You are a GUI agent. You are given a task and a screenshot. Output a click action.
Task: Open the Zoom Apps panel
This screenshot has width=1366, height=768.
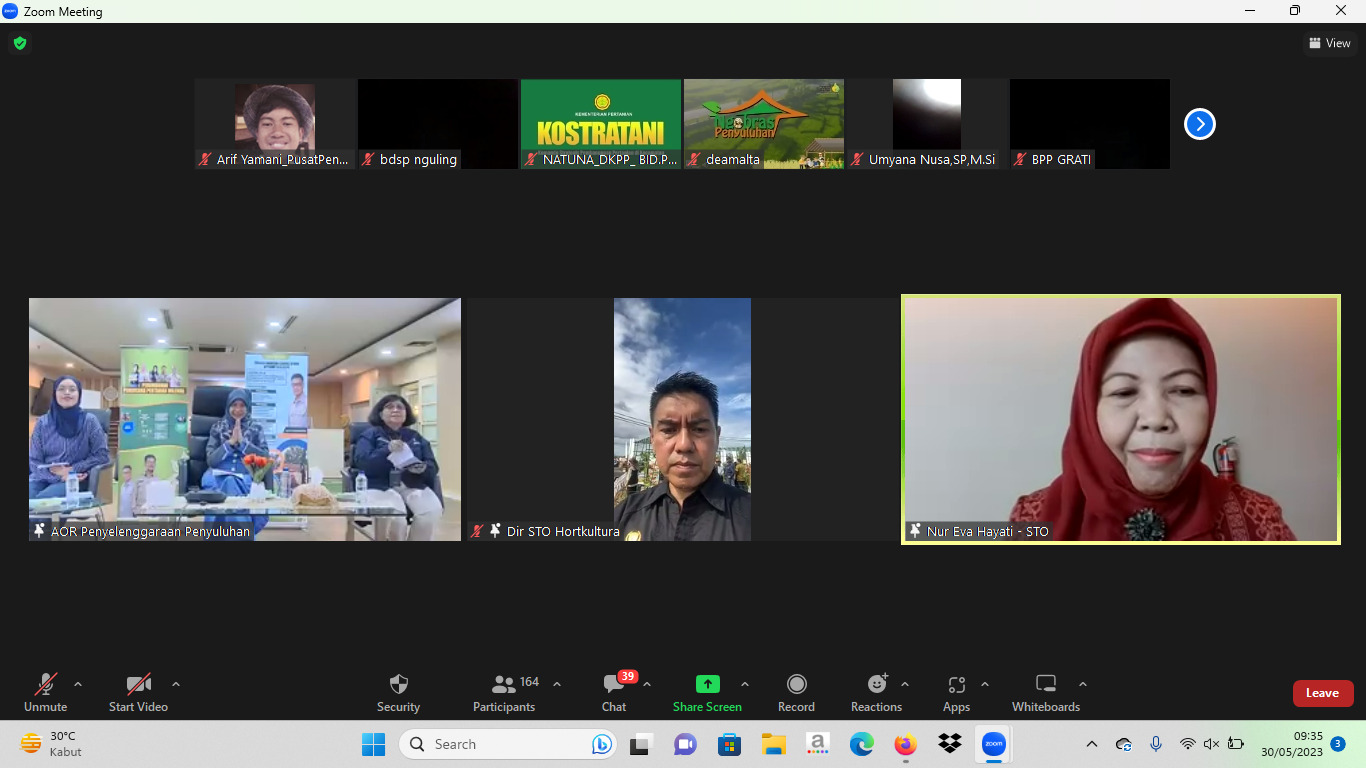click(x=956, y=693)
